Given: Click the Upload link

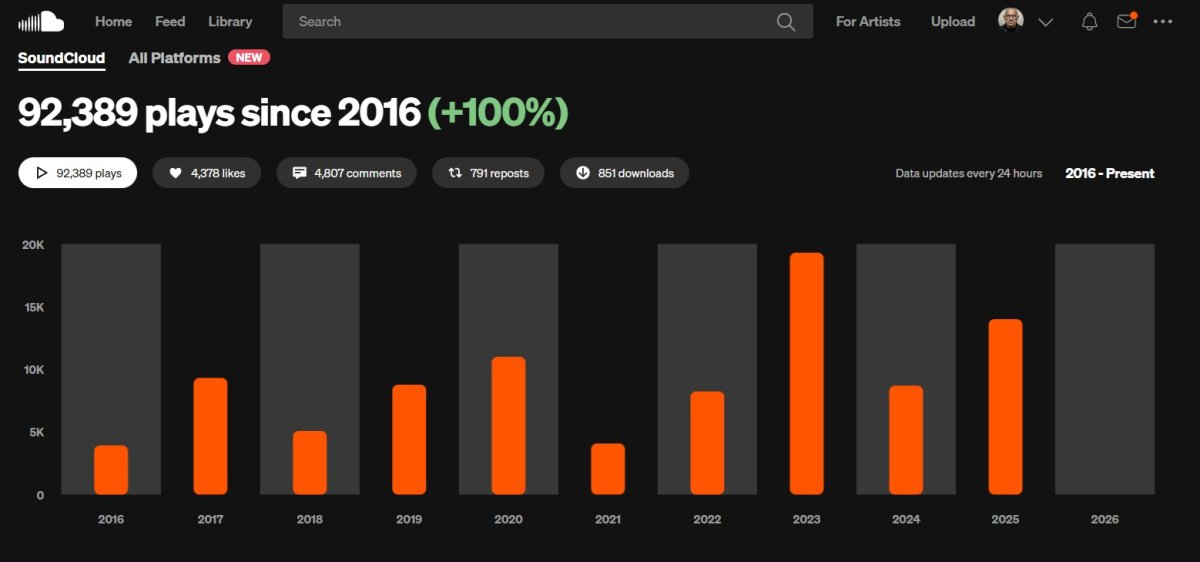Looking at the screenshot, I should coord(953,21).
